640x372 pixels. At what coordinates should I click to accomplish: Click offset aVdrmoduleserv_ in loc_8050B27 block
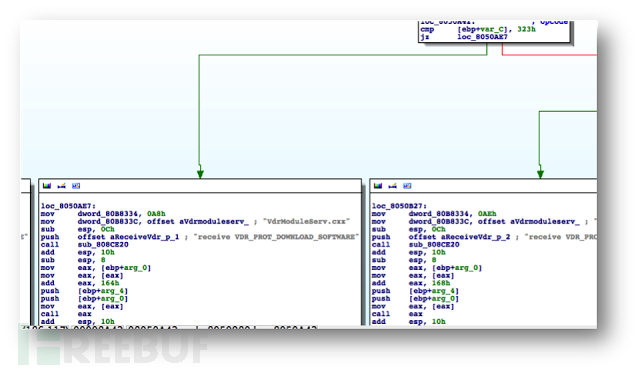pos(529,222)
